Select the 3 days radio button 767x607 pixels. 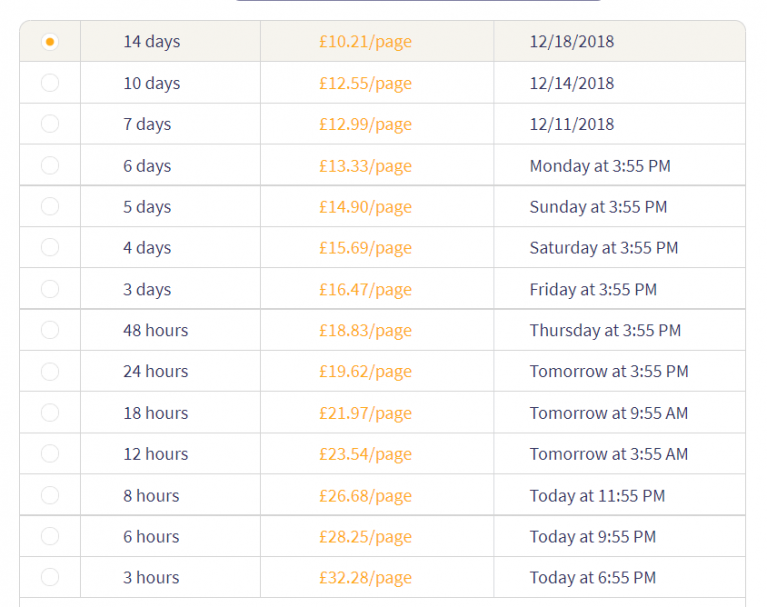tap(50, 290)
